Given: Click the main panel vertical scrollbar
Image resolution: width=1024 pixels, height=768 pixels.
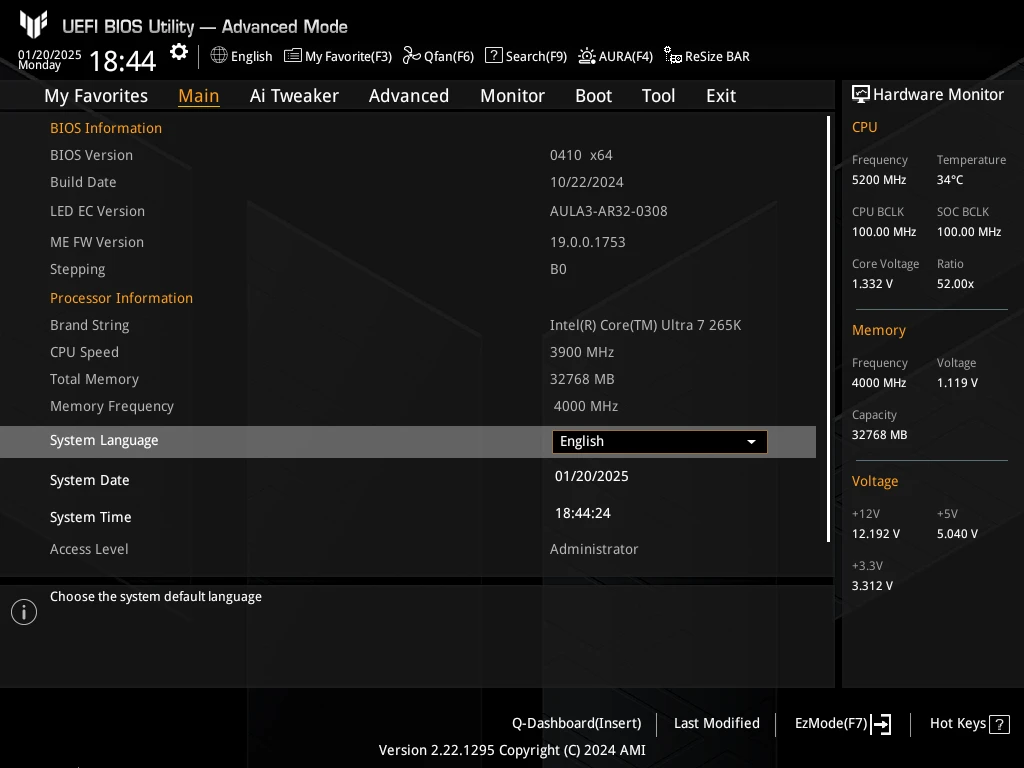Looking at the screenshot, I should pos(828,329).
